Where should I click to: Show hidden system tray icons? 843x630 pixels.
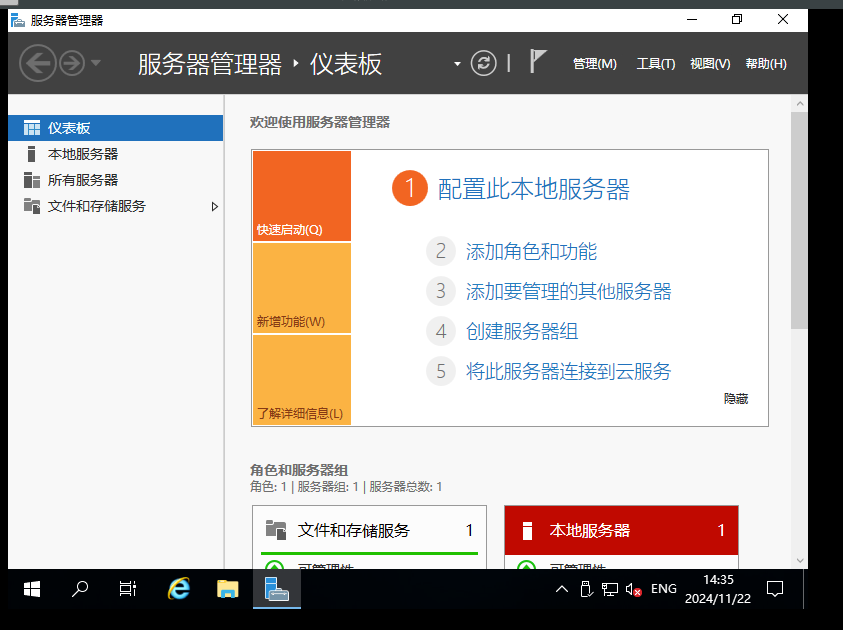(562, 590)
